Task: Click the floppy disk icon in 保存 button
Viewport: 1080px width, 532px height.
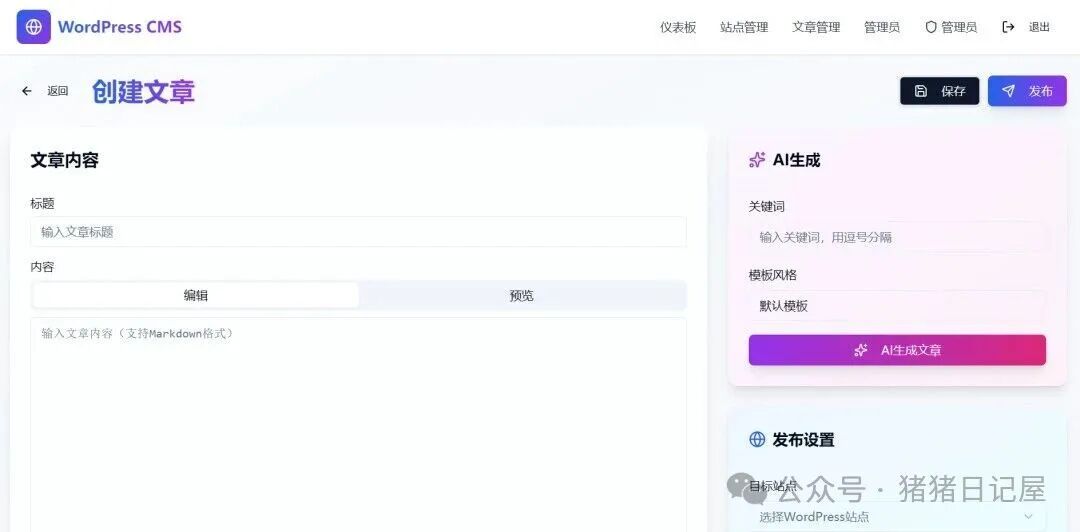Action: pos(921,91)
